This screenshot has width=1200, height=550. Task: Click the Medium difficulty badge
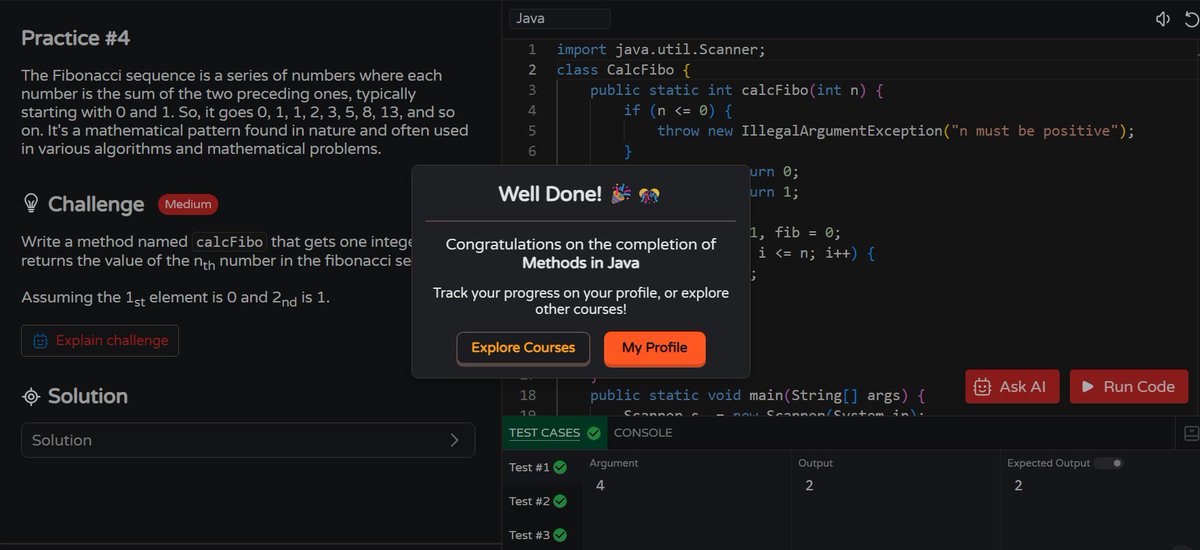[188, 204]
